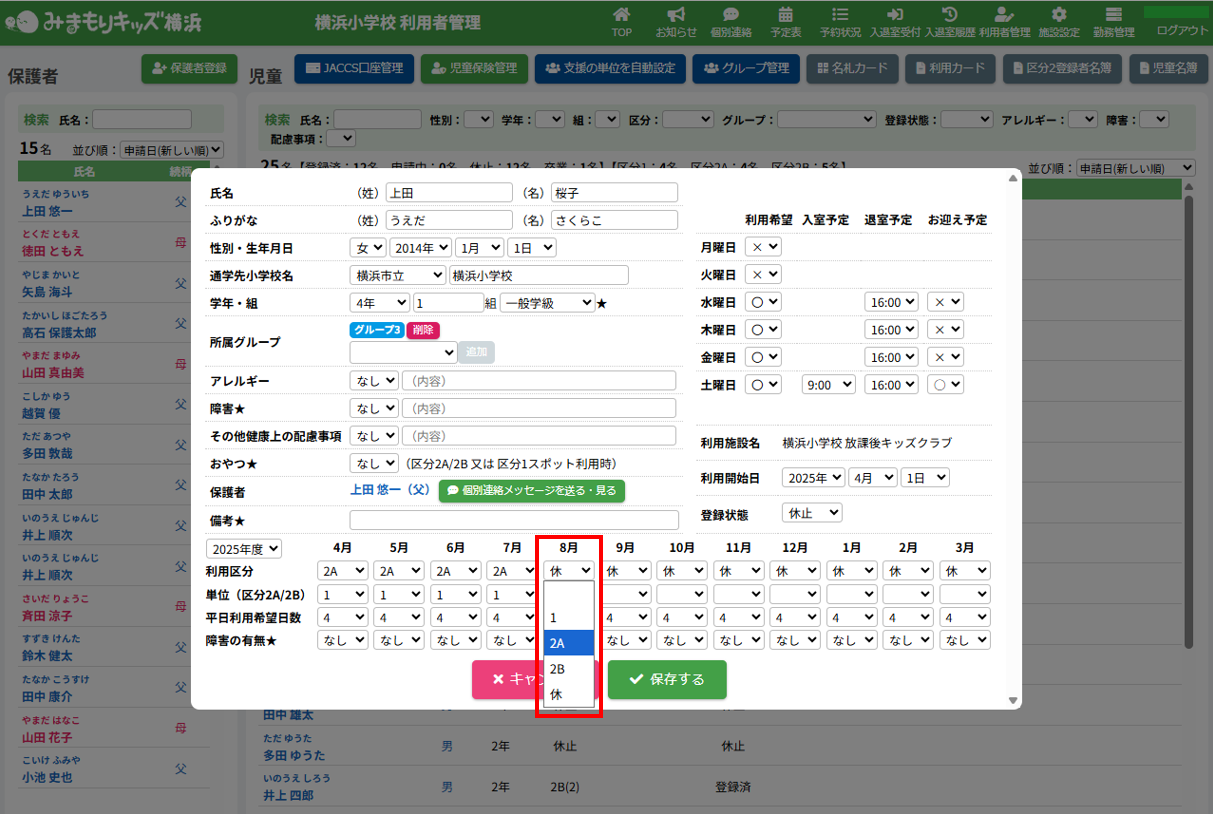Image resolution: width=1213 pixels, height=814 pixels.
Task: Remove group with the 削除 button
Action: 423,330
